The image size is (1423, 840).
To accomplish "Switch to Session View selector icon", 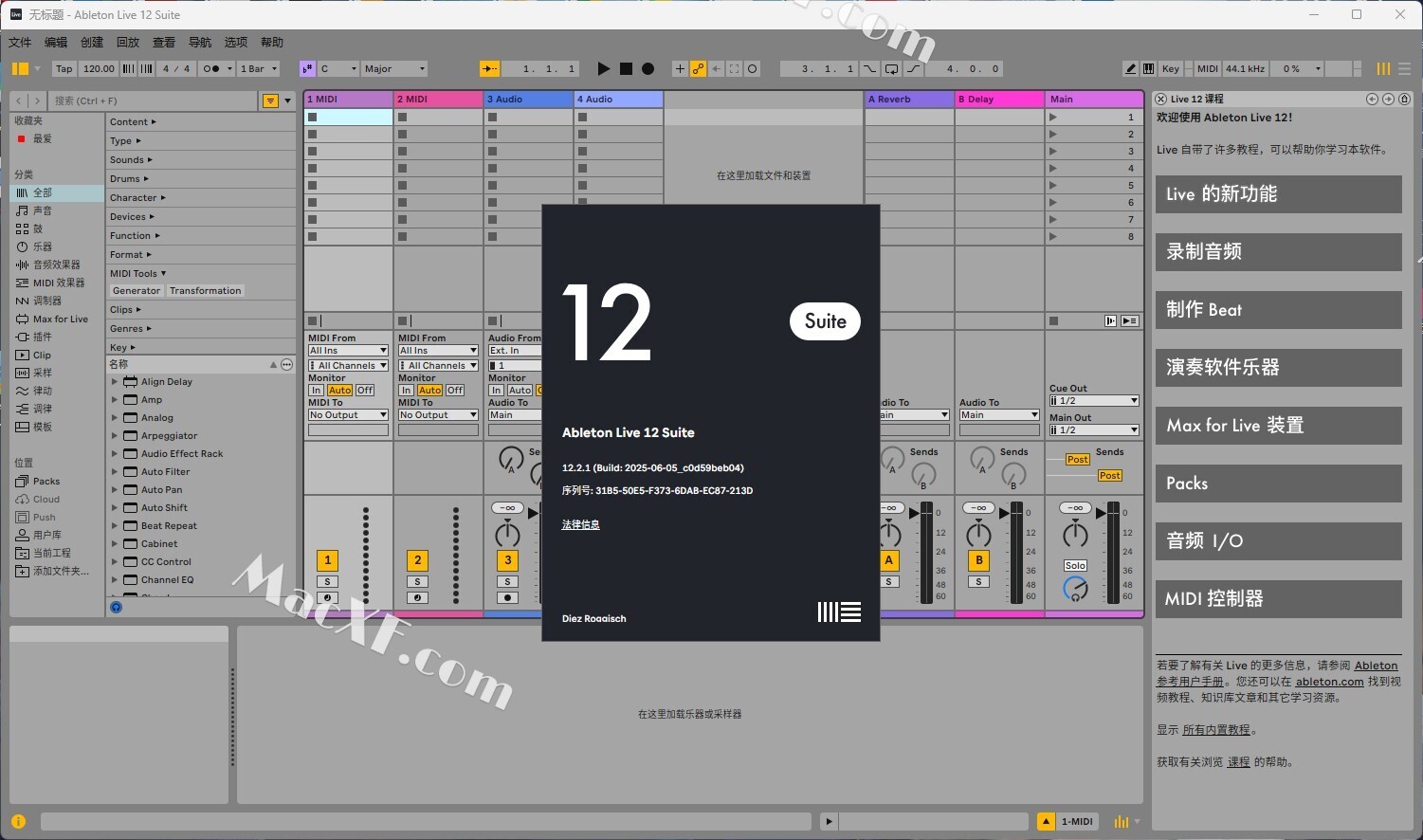I will pos(1384,68).
